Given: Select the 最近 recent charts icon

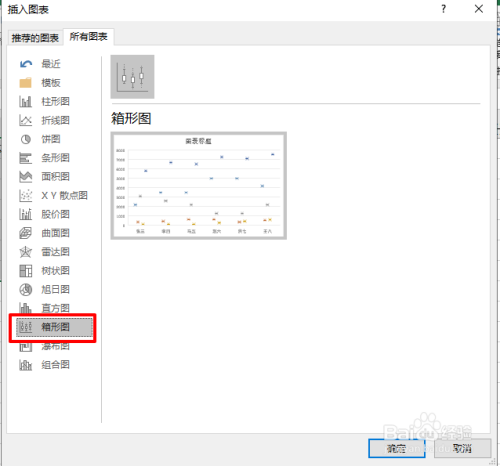Looking at the screenshot, I should [26, 64].
